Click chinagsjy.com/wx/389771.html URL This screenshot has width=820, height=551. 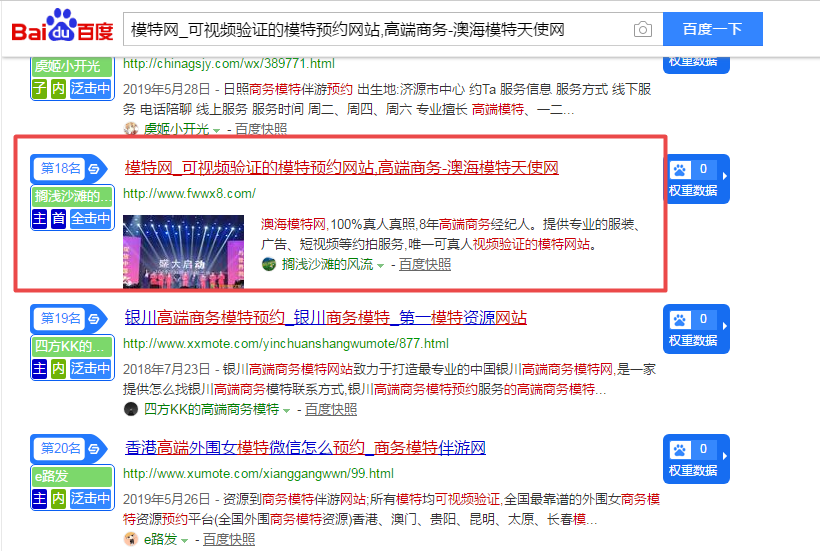(x=229, y=64)
